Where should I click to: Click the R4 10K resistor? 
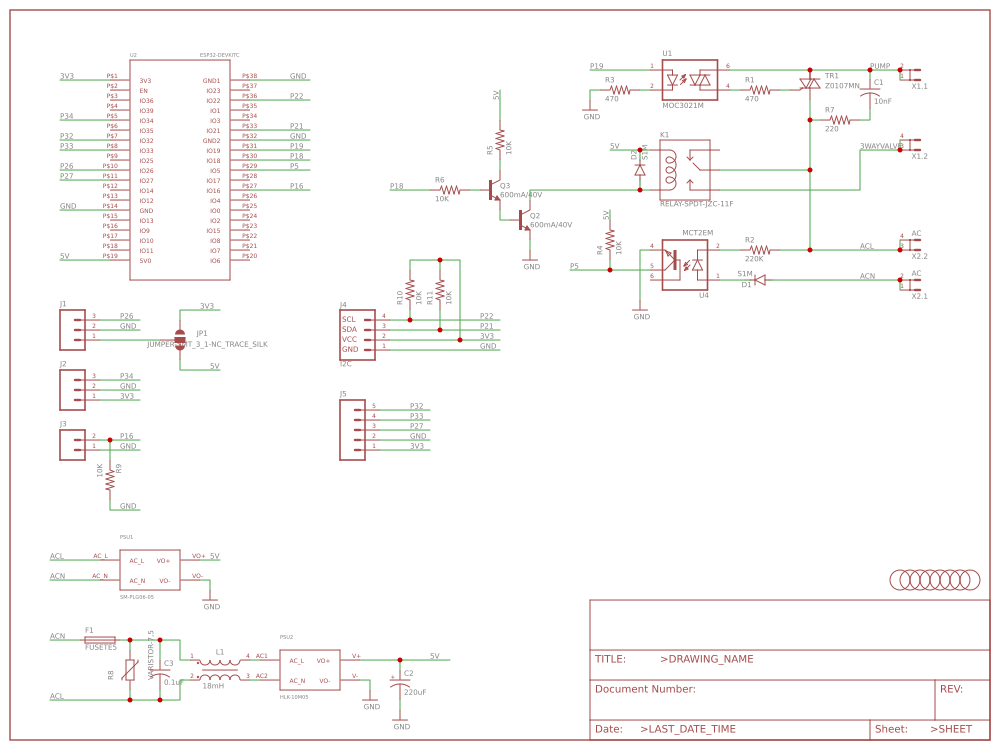[610, 240]
